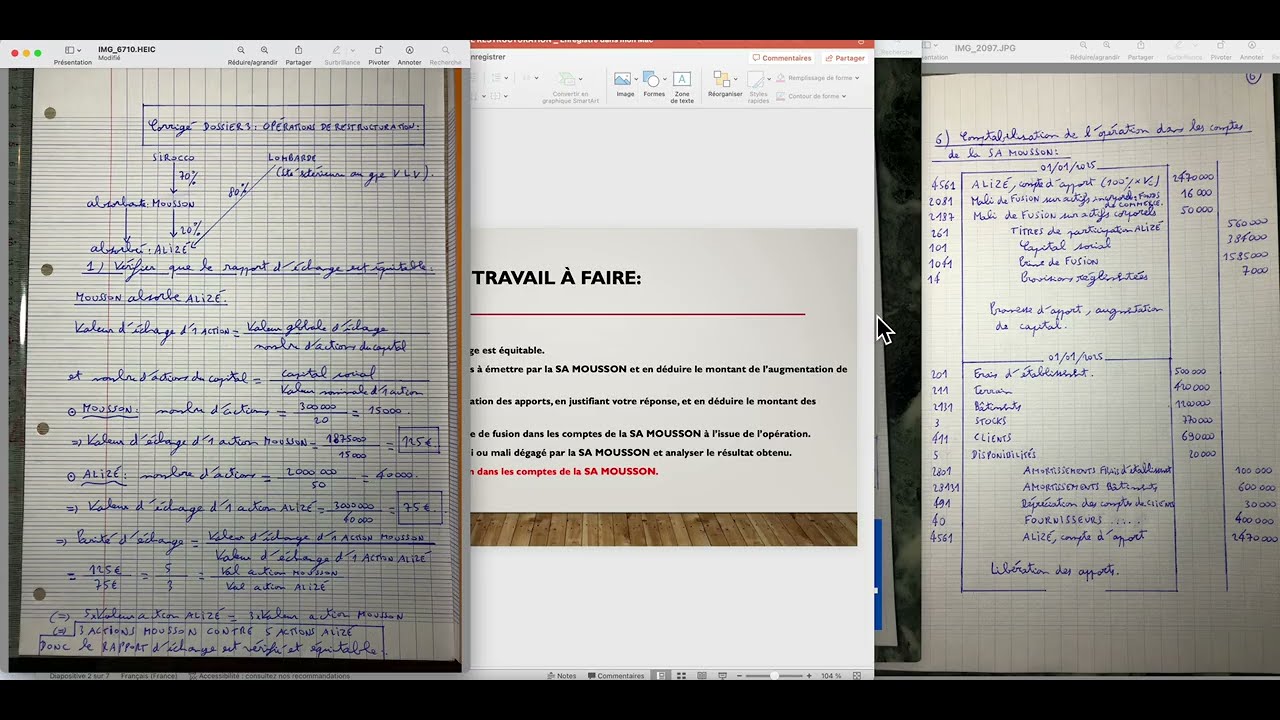This screenshot has height=720, width=1280.
Task: Fit slide to window icon in status bar
Action: tap(856, 676)
